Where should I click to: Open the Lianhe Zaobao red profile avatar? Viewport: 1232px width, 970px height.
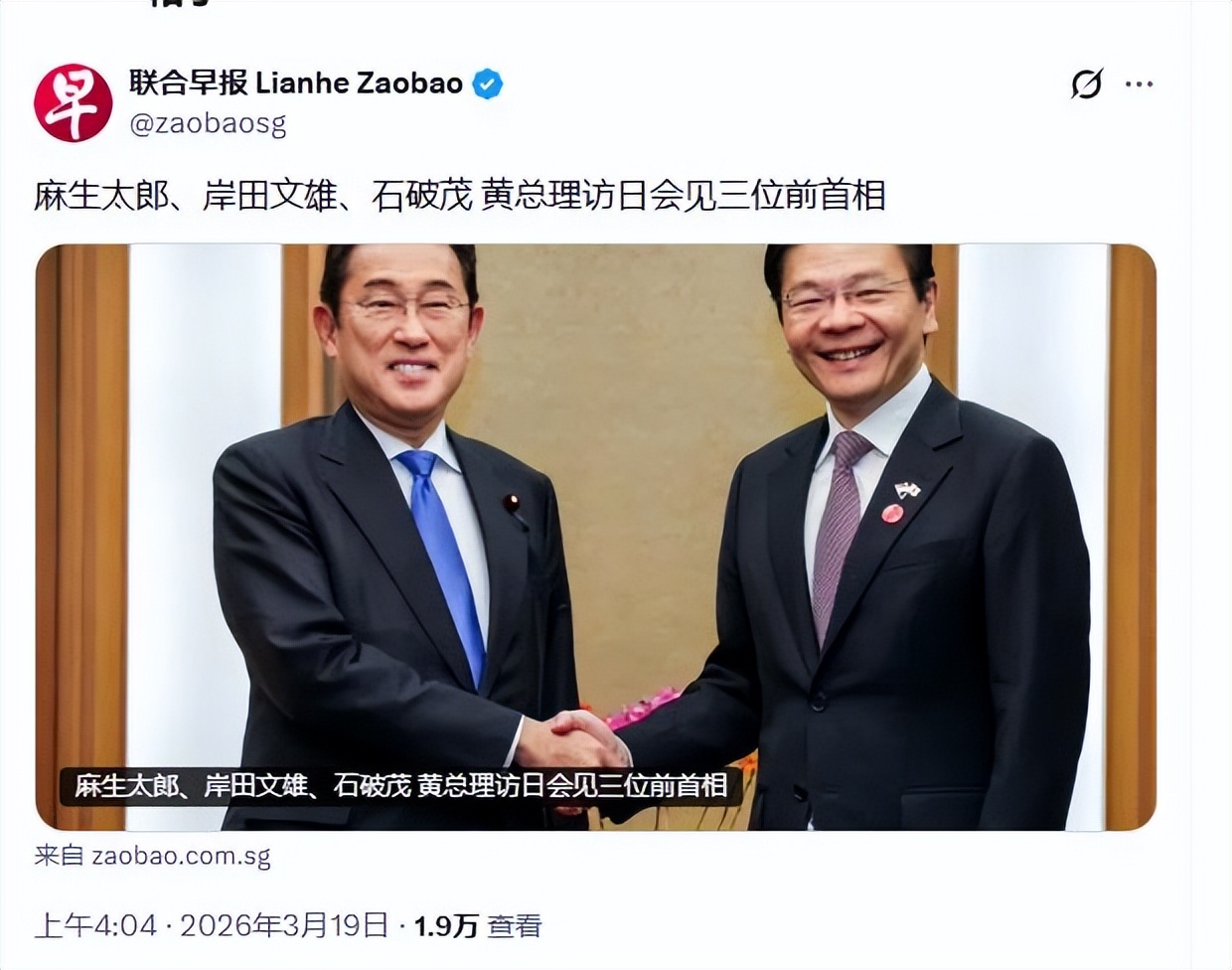(x=73, y=102)
